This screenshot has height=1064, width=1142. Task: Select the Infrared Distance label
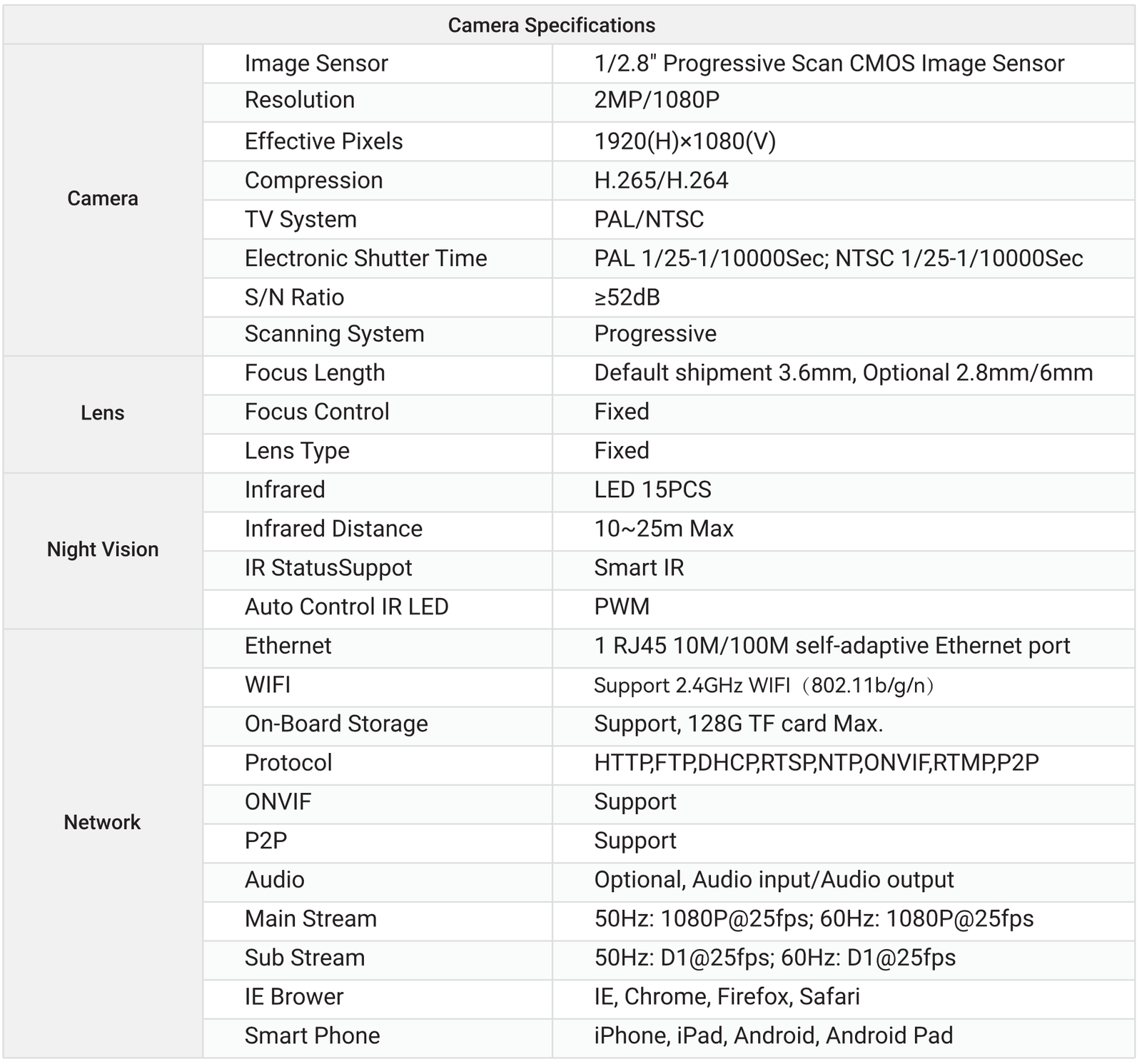coord(333,529)
